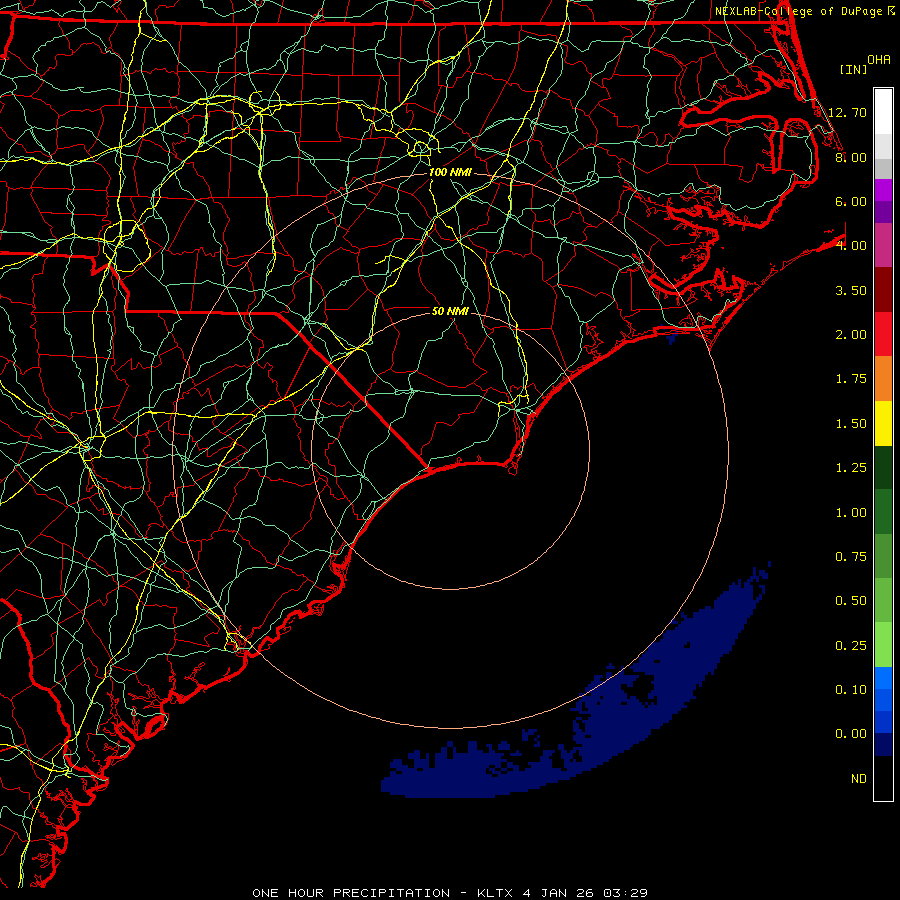Click the 1.00 legend value
The height and width of the screenshot is (900, 900).
[851, 513]
